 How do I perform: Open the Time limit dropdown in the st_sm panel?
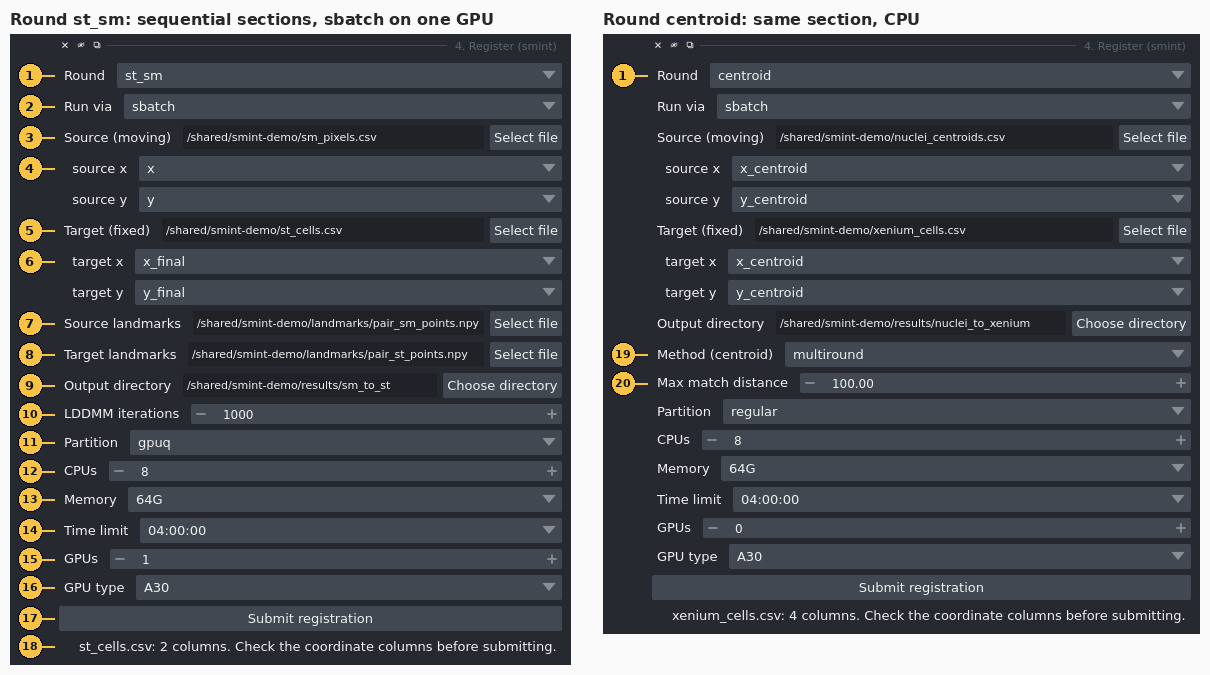[351, 530]
